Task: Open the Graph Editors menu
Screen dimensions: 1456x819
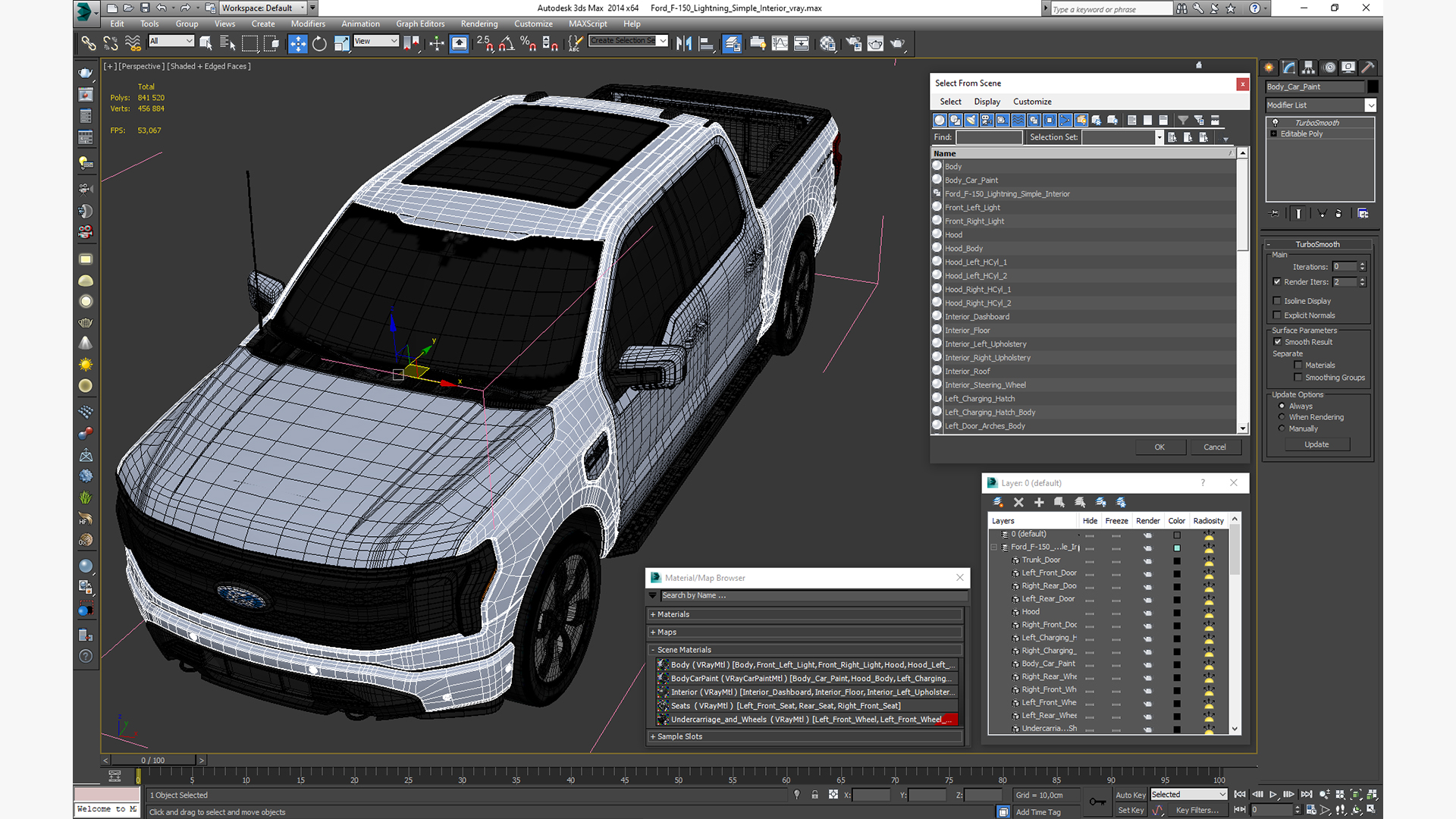Action: [420, 24]
